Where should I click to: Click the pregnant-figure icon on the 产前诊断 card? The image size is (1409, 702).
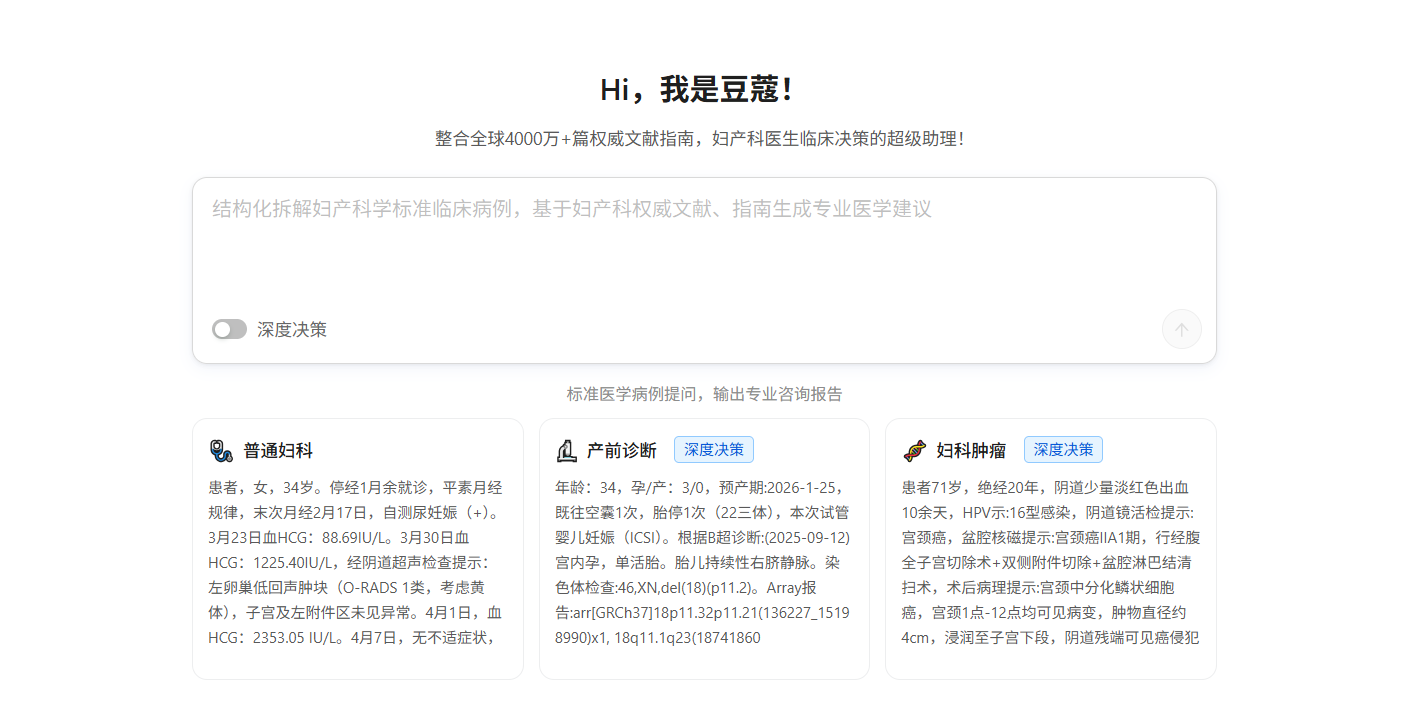(566, 450)
